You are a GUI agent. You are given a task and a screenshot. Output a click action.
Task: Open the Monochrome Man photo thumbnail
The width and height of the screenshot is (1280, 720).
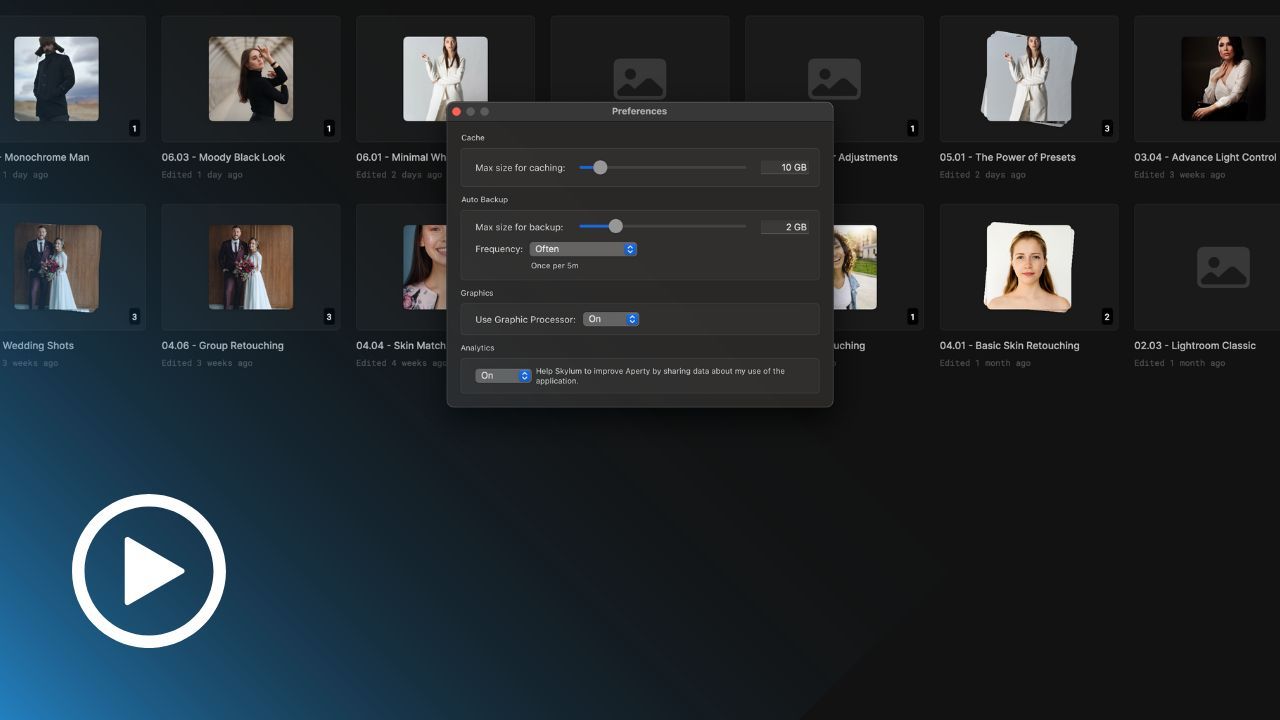(x=56, y=79)
